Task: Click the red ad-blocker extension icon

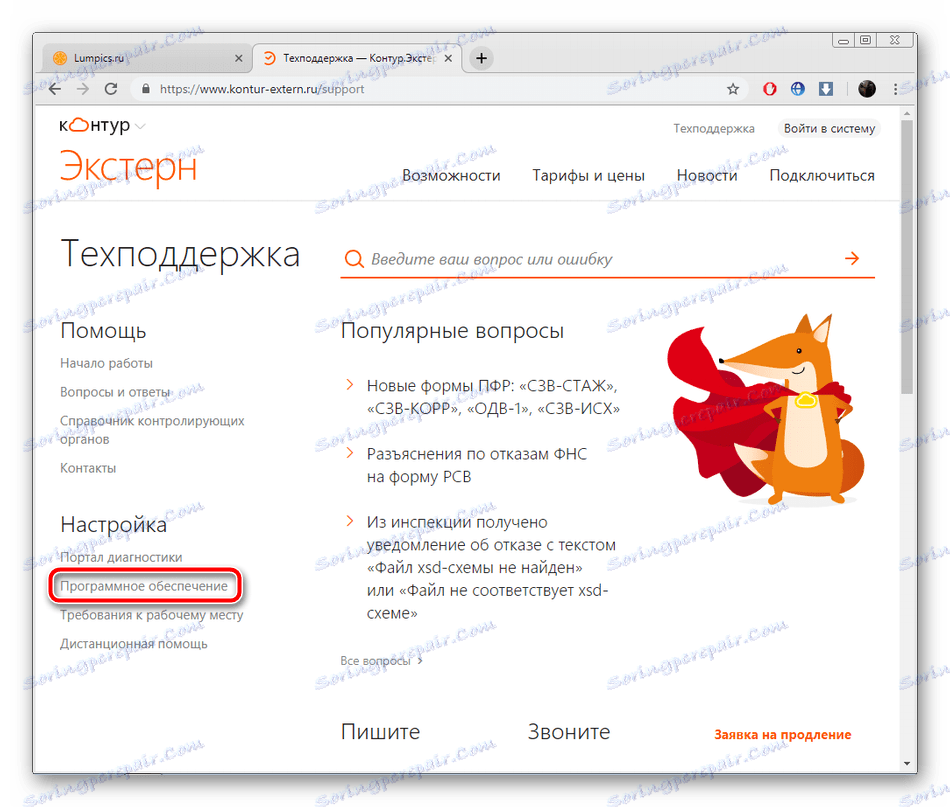Action: tap(769, 88)
